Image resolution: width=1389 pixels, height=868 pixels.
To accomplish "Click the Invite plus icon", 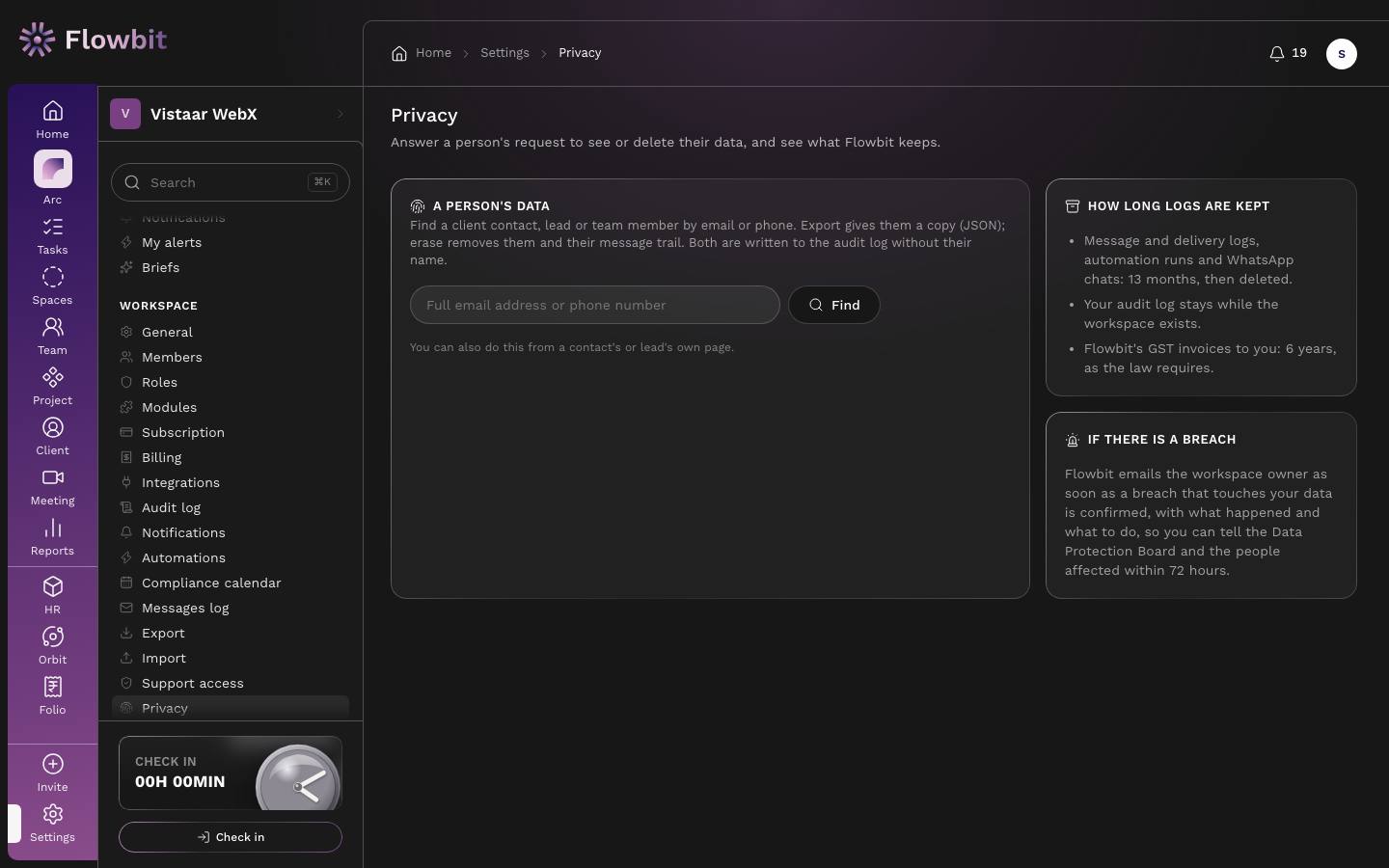I will click(53, 764).
